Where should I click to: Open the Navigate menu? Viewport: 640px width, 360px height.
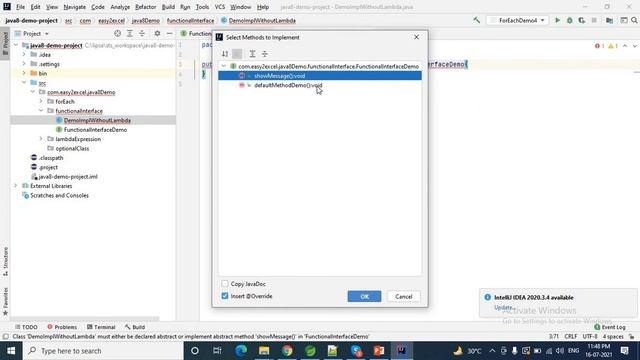point(75,7)
